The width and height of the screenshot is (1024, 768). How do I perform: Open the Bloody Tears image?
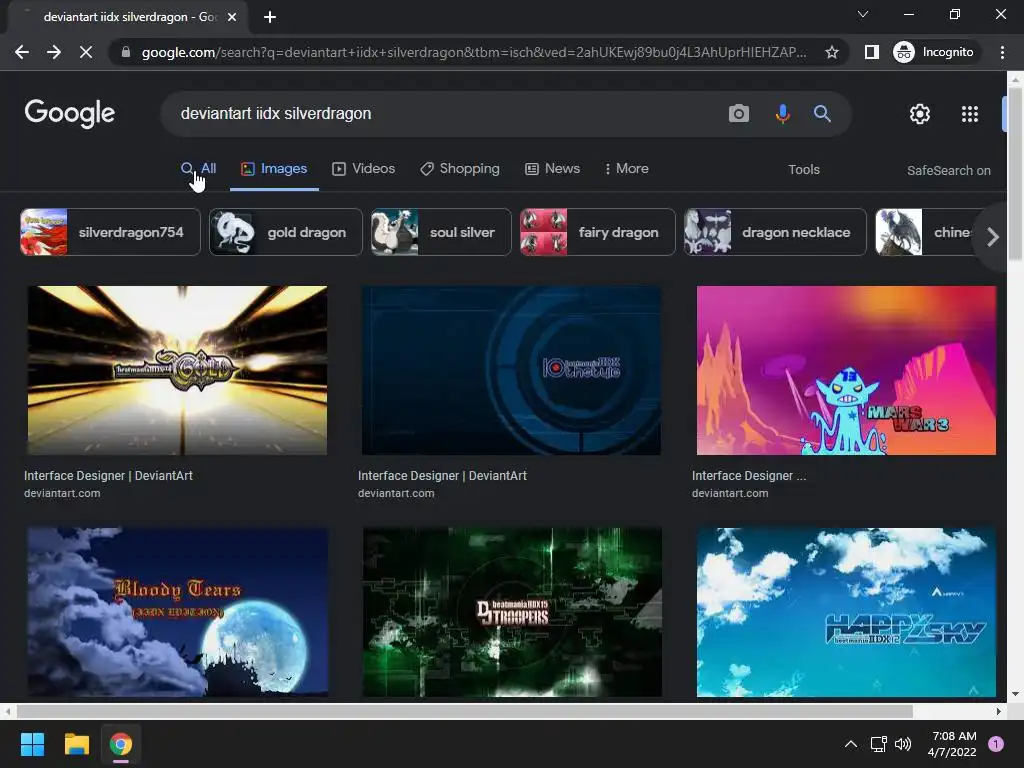point(177,612)
